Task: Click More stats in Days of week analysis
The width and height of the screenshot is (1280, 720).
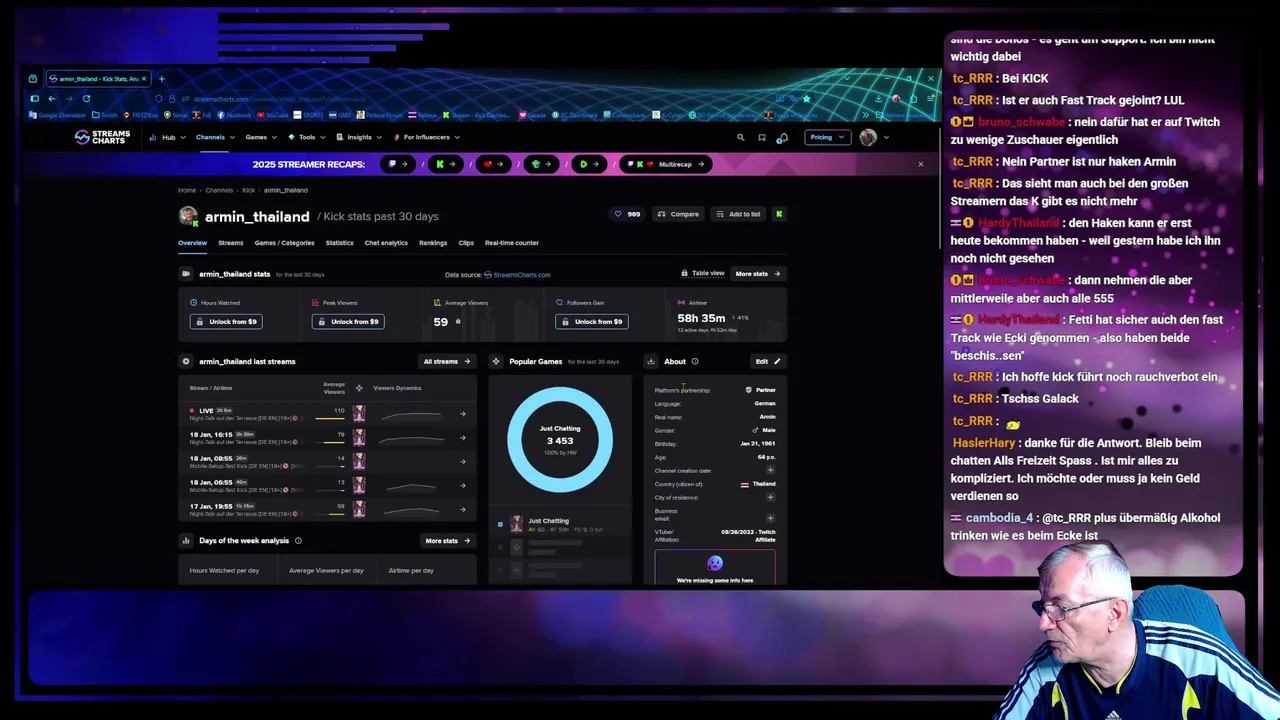Action: click(447, 540)
